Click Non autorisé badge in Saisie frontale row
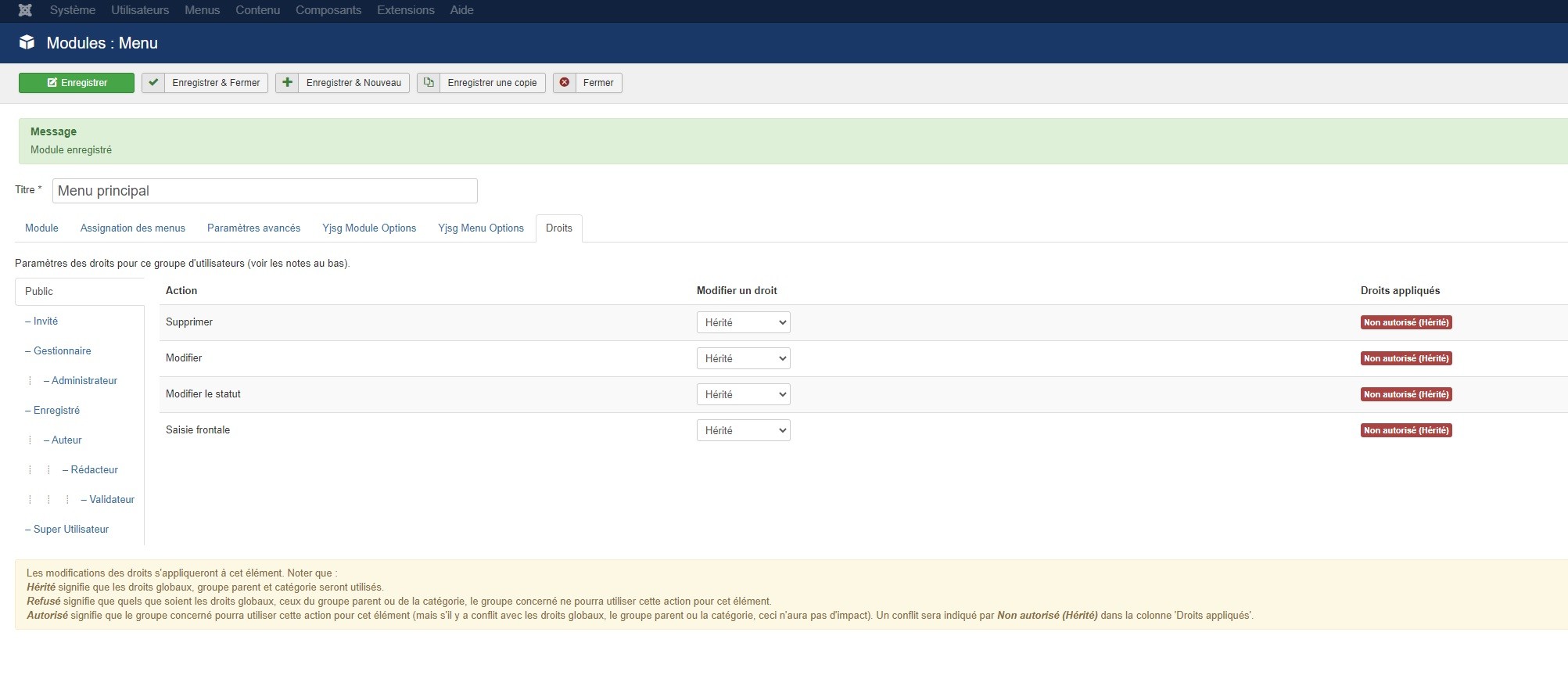This screenshot has width=1568, height=697. point(1406,430)
